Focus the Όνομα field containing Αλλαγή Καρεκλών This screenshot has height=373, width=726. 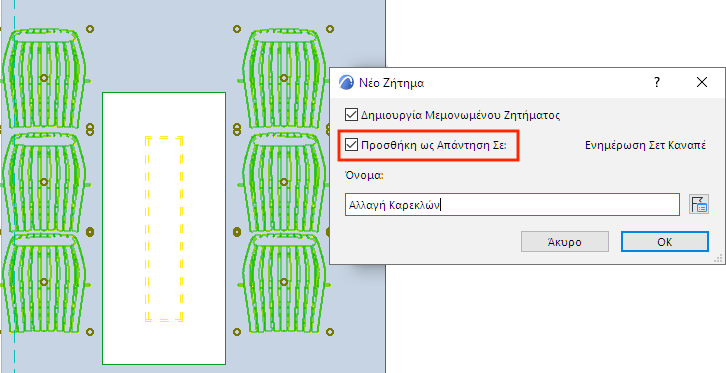tap(512, 205)
